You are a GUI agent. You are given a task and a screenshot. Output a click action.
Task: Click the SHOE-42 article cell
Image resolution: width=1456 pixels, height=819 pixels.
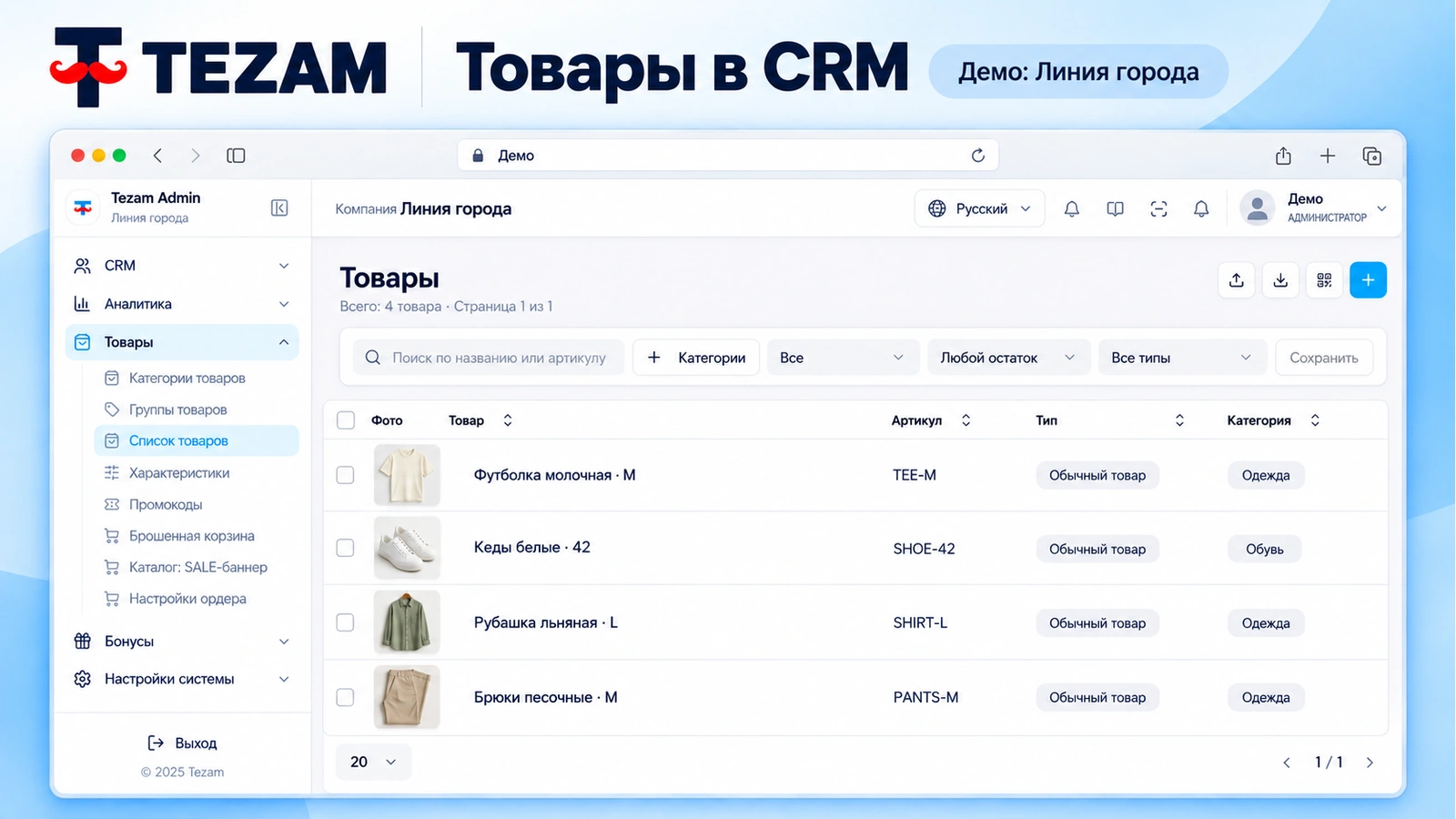924,549
